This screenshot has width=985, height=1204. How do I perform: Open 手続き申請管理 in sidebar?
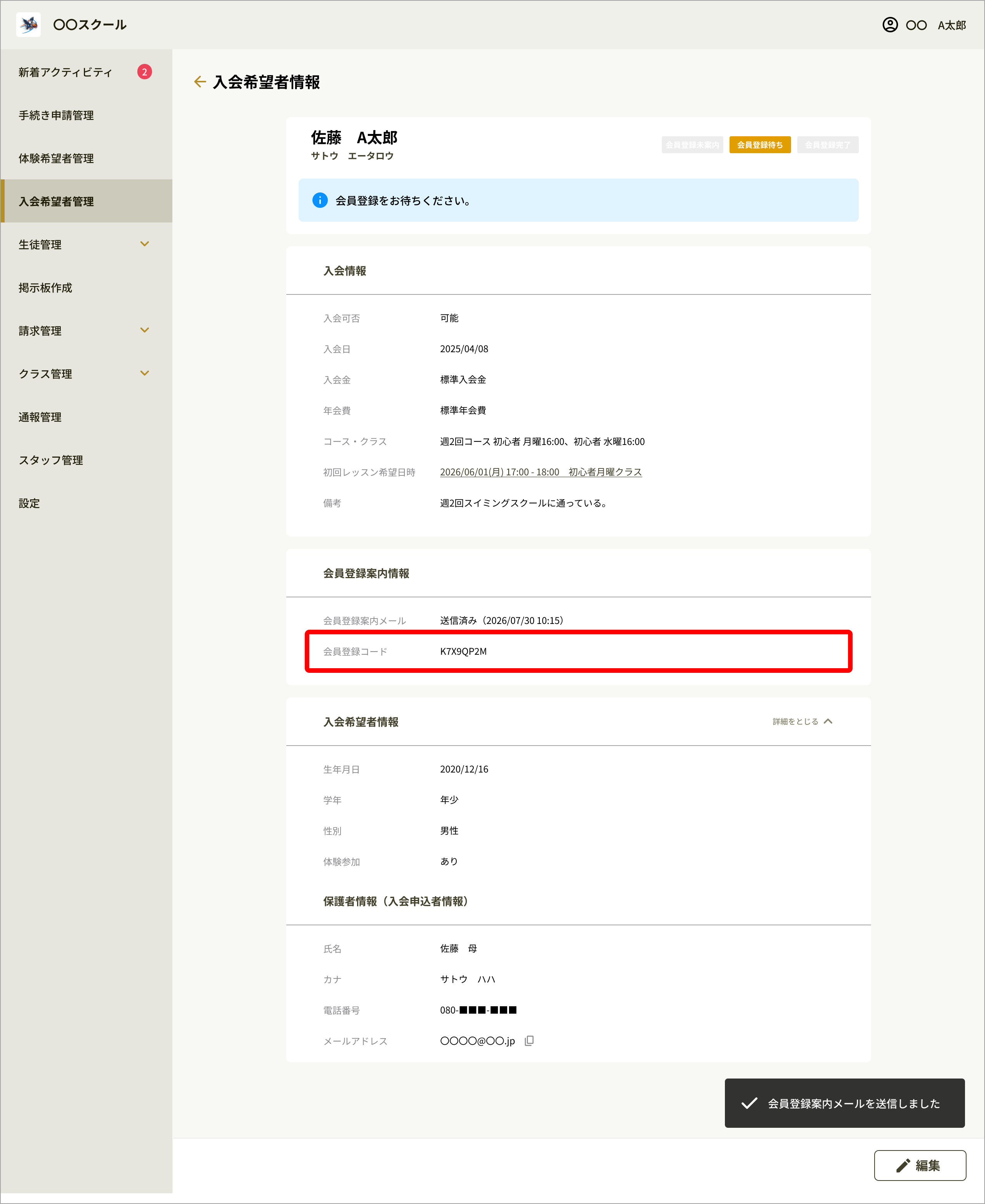(86, 115)
